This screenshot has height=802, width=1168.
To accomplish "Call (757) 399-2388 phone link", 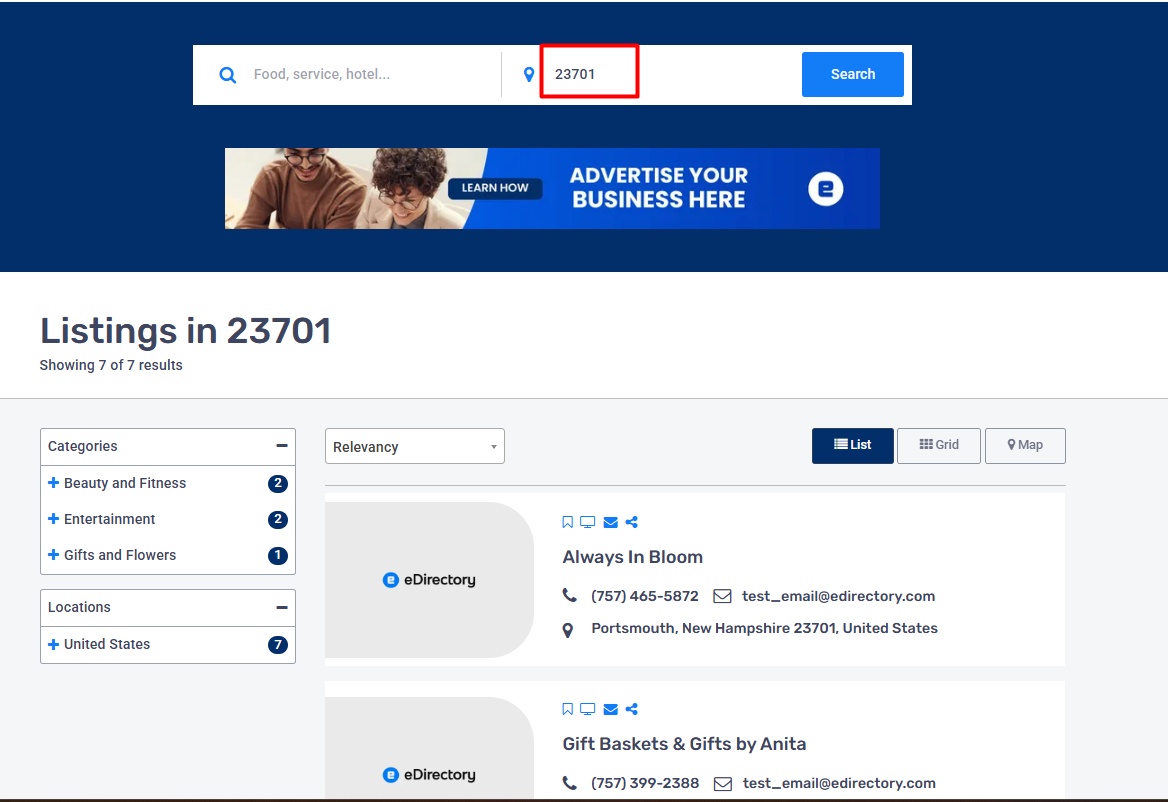I will click(644, 783).
